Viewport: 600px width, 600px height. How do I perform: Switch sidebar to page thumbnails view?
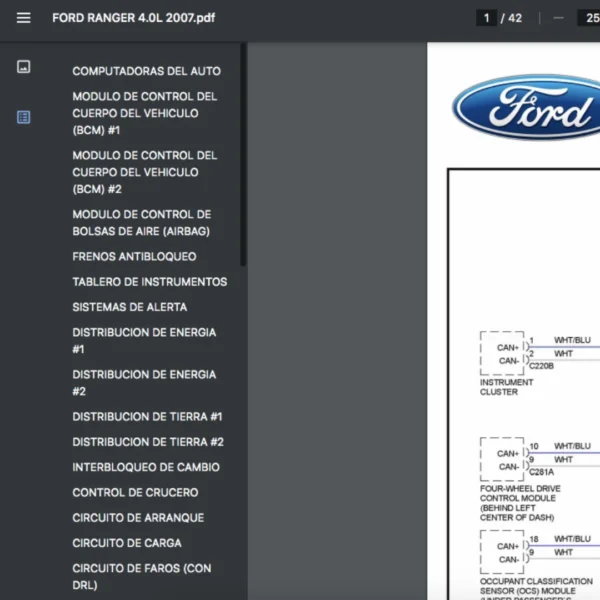click(x=23, y=67)
